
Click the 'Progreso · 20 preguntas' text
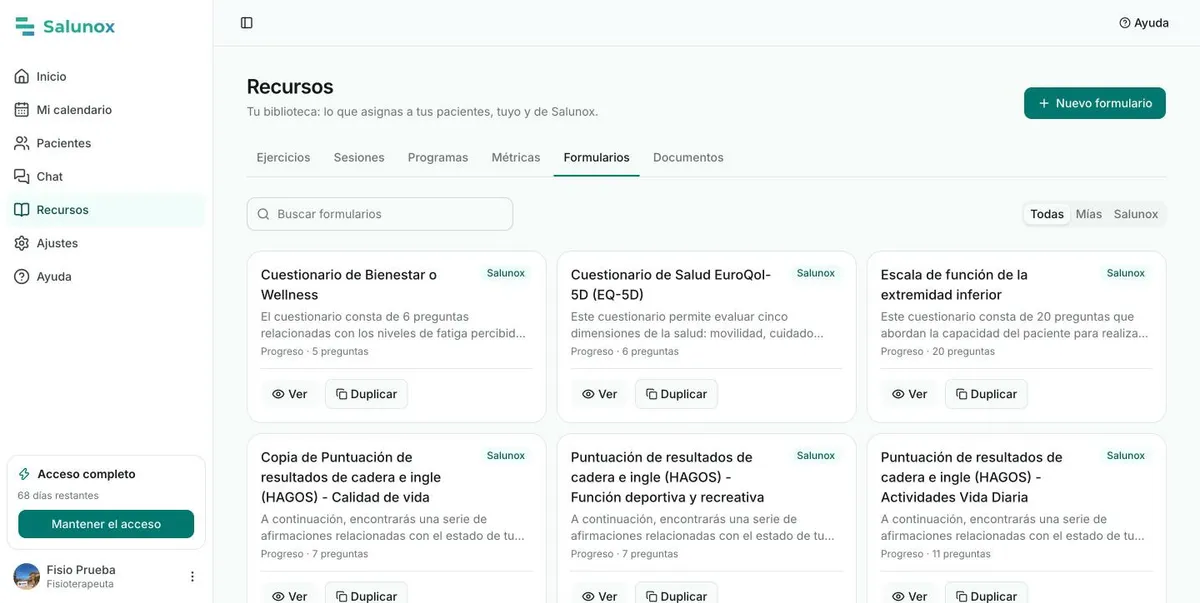pyautogui.click(x=938, y=352)
